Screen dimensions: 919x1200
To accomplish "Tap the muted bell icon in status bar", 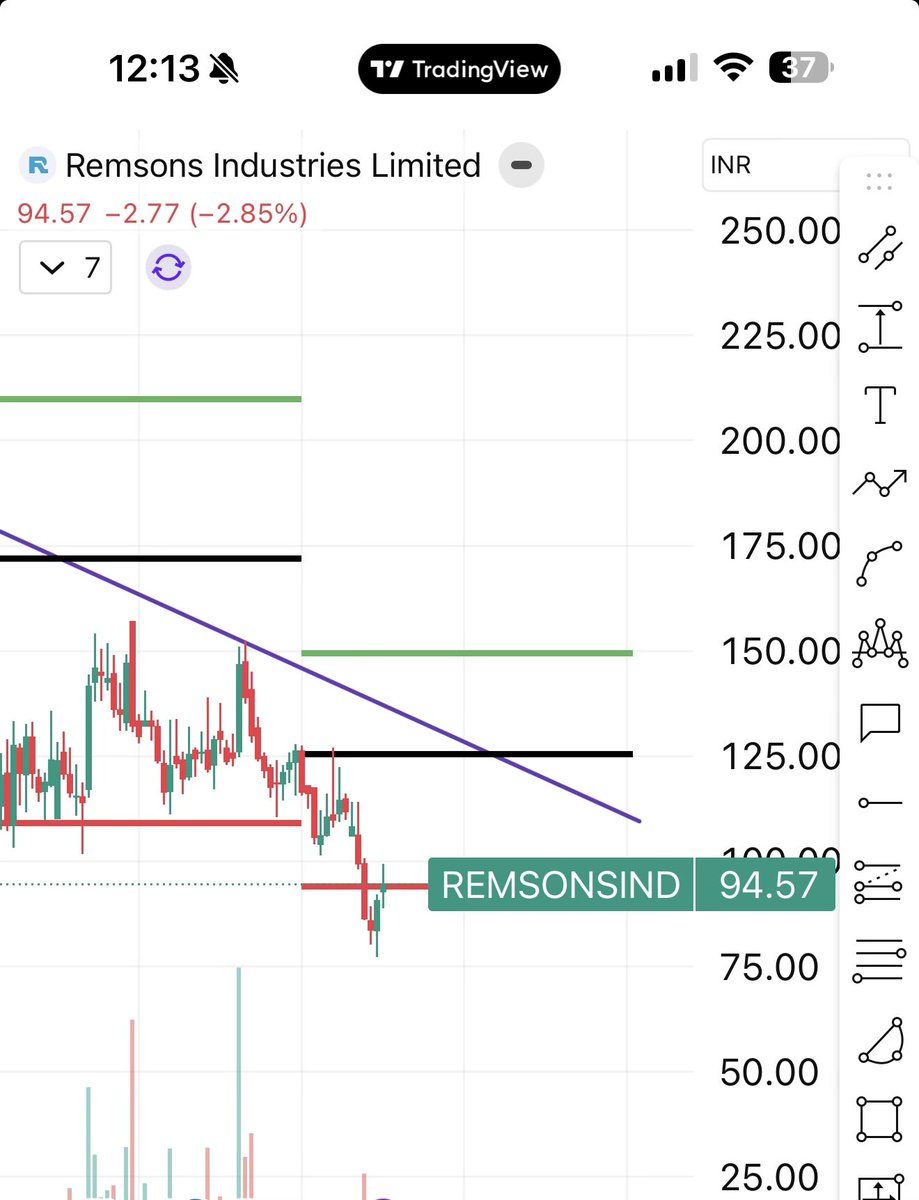I will pos(226,69).
